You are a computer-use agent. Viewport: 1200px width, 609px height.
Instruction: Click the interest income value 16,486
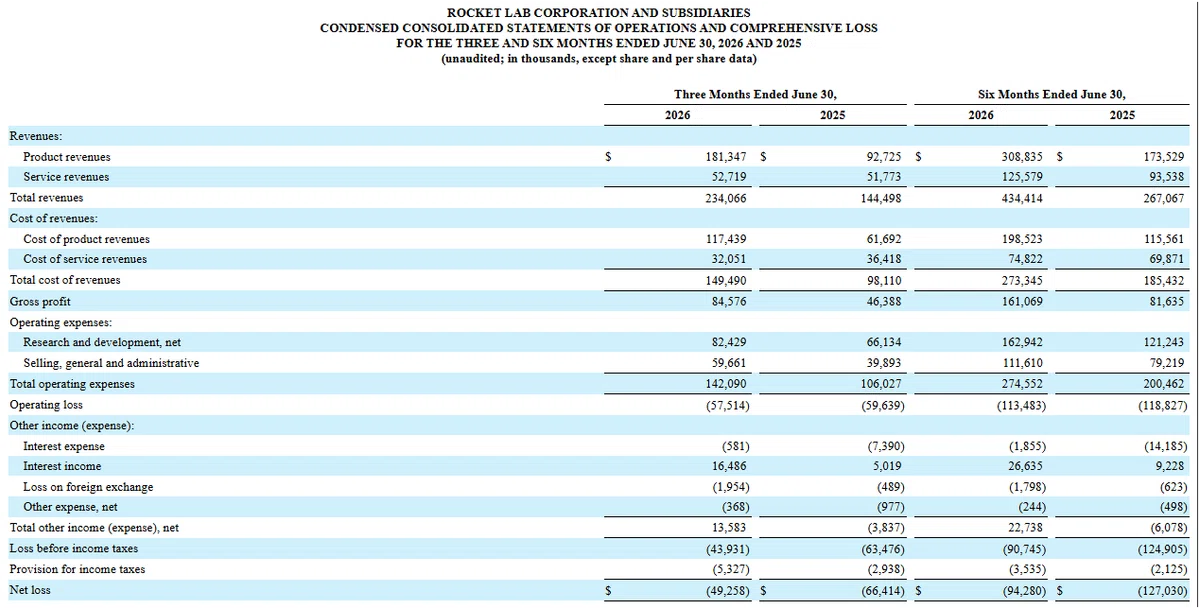[x=729, y=466]
